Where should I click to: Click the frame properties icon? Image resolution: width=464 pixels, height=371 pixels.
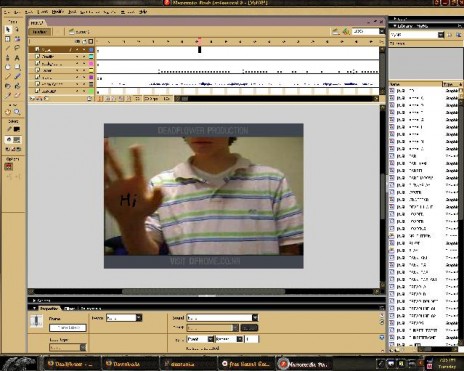pyautogui.click(x=36, y=321)
